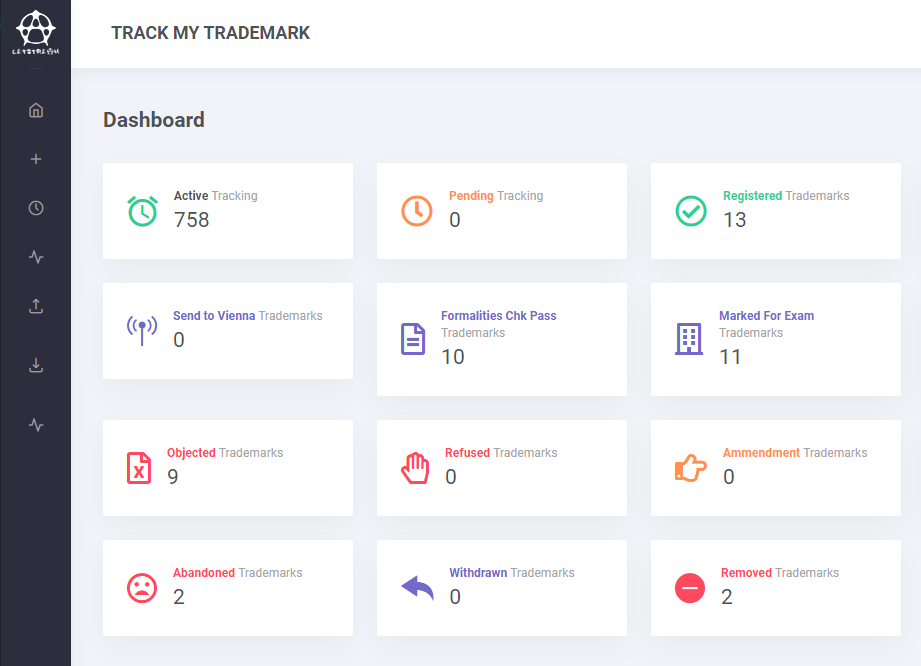Click the green alarm clock icon for Active Tracking

click(x=142, y=211)
